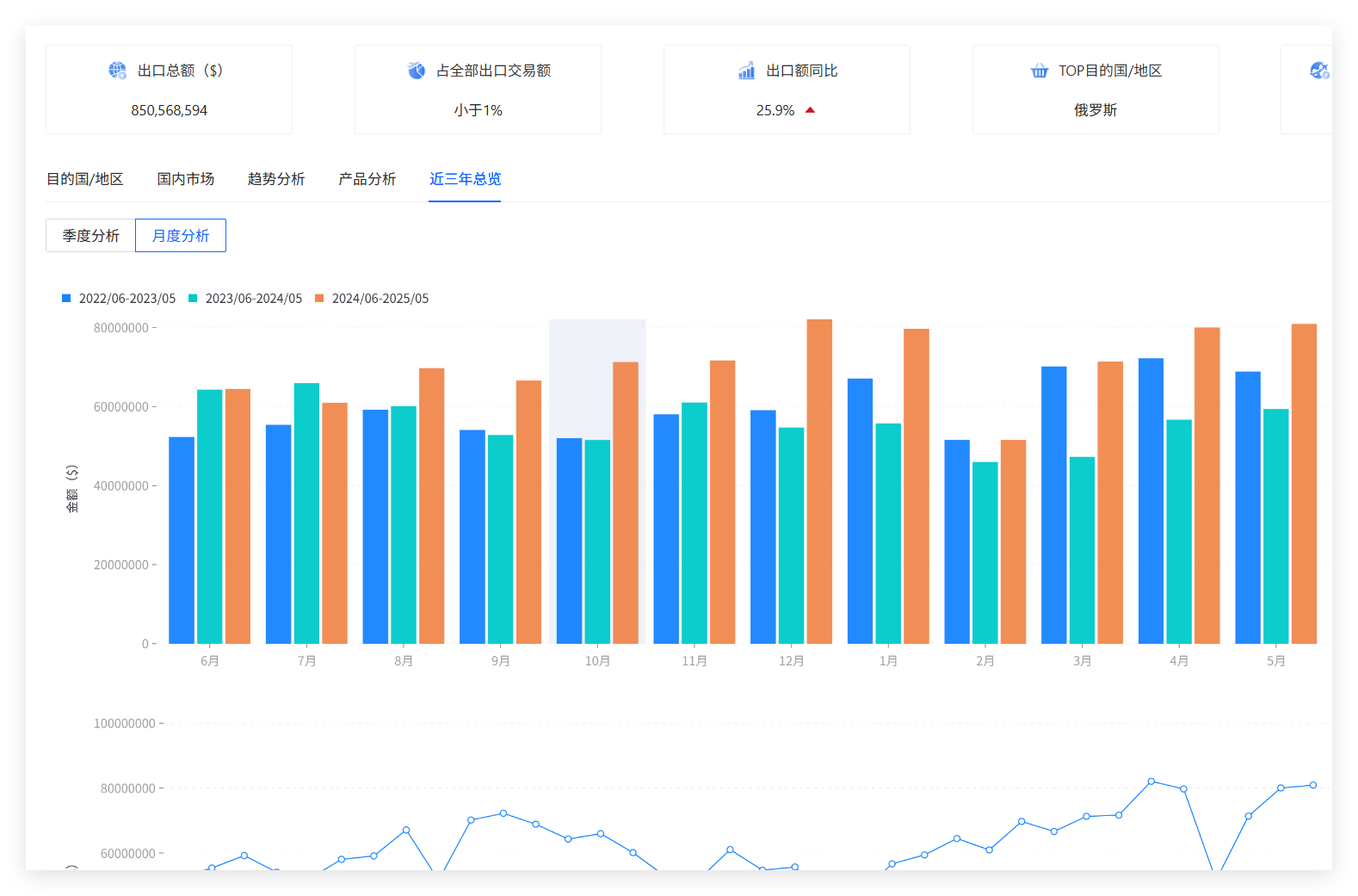
Task: Click the teal legend color square
Action: point(193,299)
